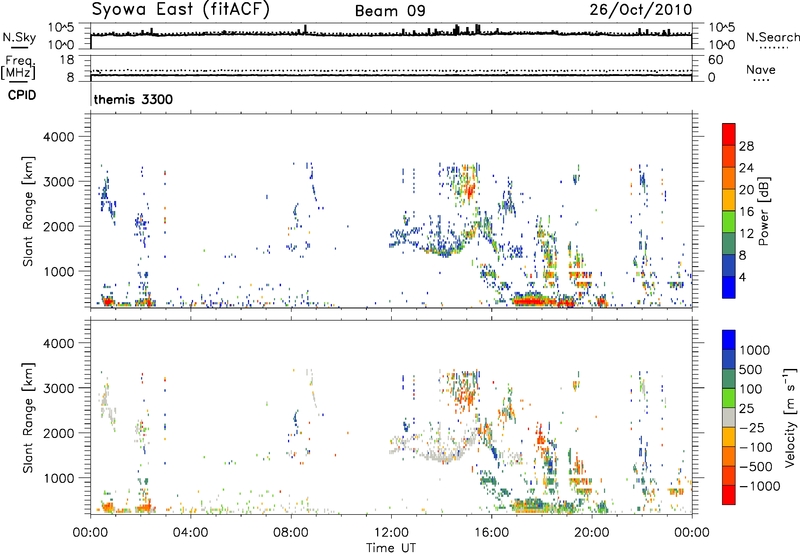Select the "Beam 09" header text
The height and width of the screenshot is (554, 800).
click(x=390, y=11)
